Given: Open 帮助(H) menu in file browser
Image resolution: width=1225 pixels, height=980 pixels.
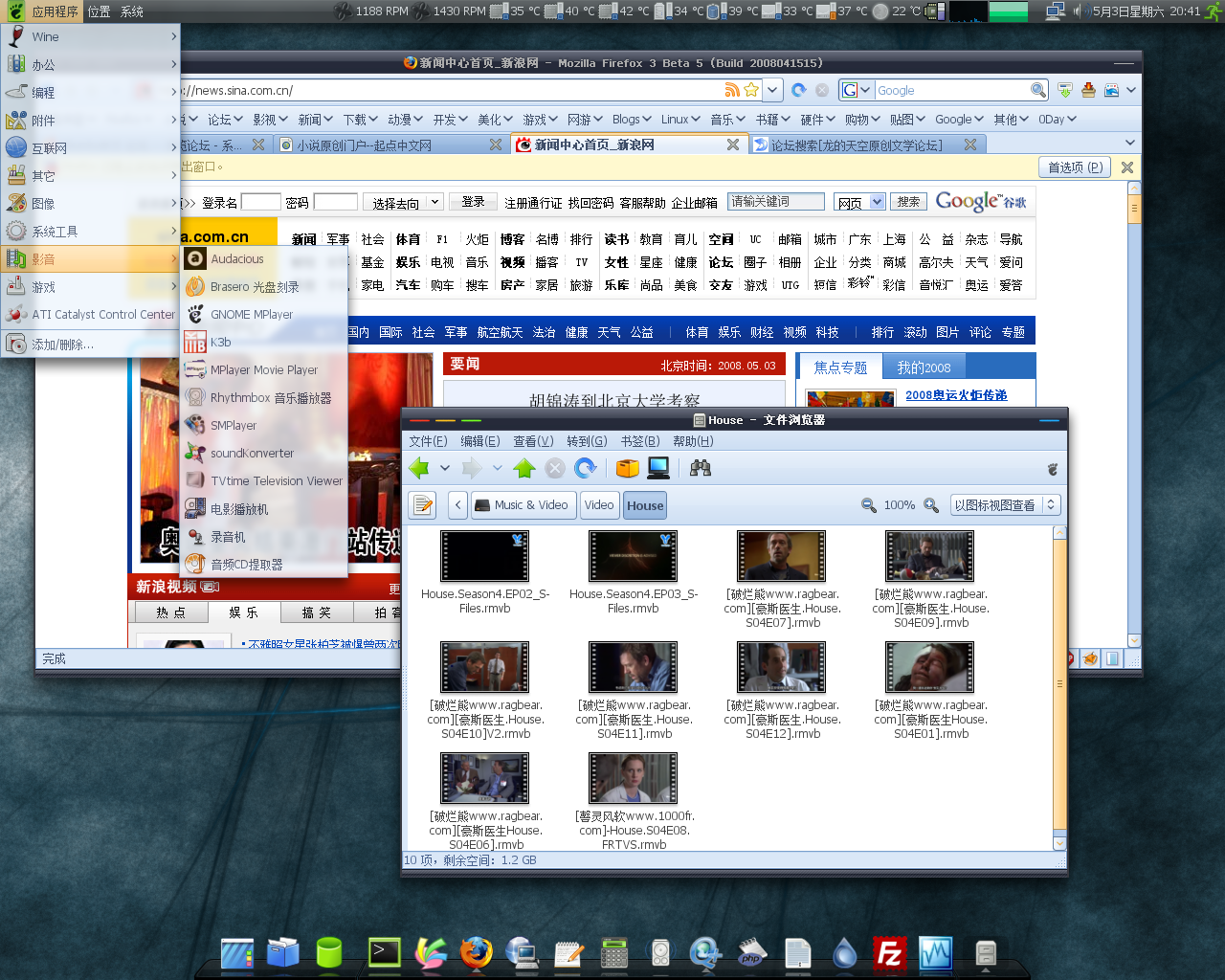Looking at the screenshot, I should [693, 441].
